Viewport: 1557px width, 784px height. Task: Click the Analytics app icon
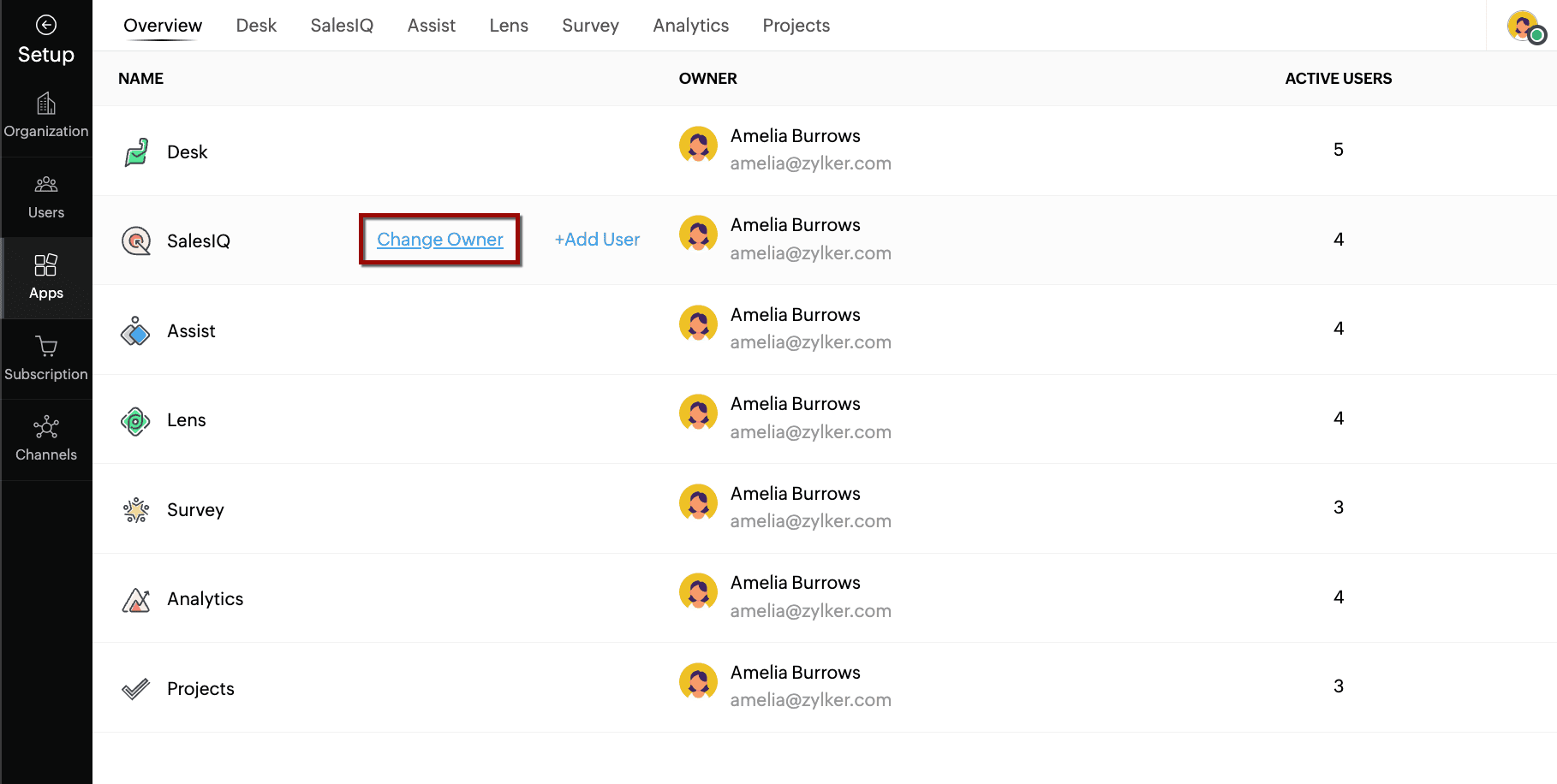tap(136, 600)
